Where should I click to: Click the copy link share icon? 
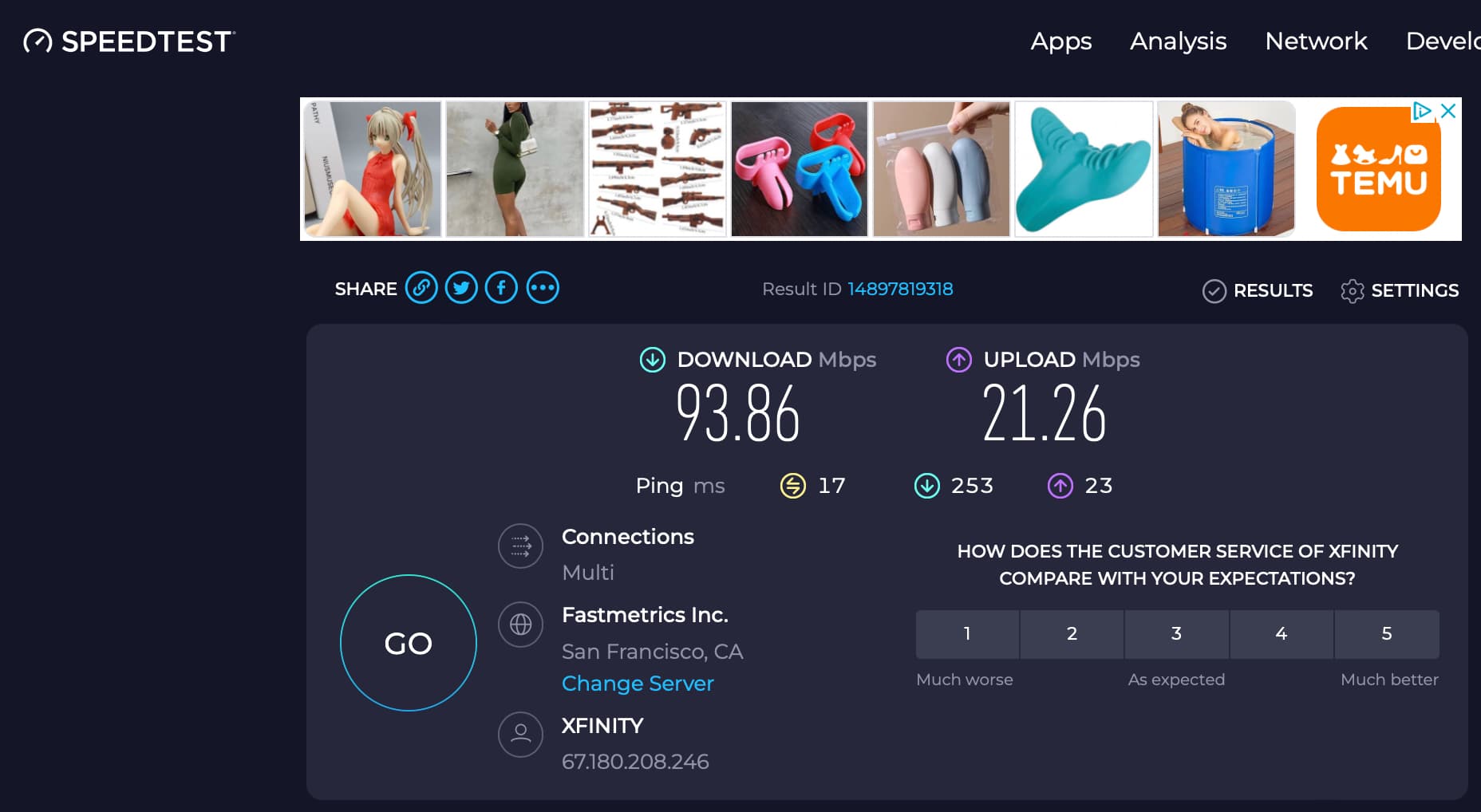coord(421,288)
